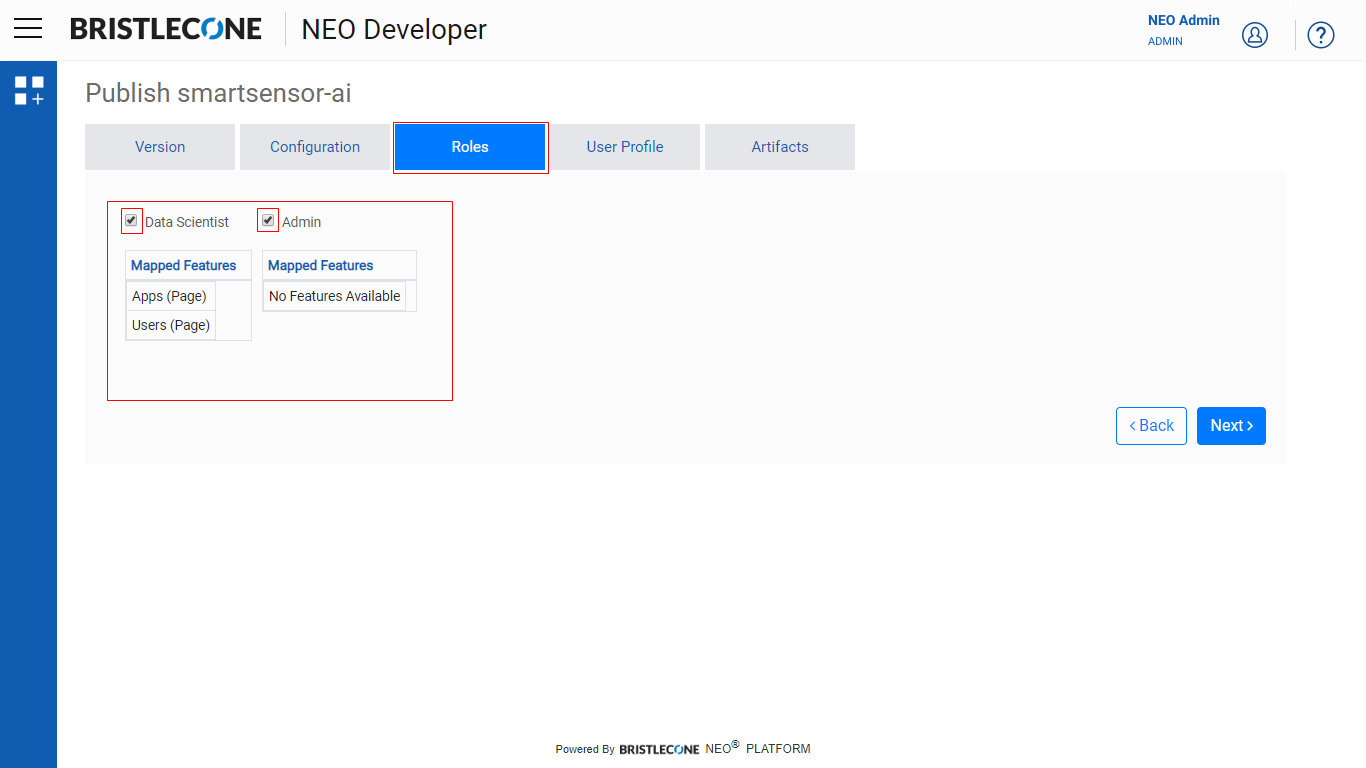
Task: Open the hamburger navigation menu
Action: [x=28, y=28]
